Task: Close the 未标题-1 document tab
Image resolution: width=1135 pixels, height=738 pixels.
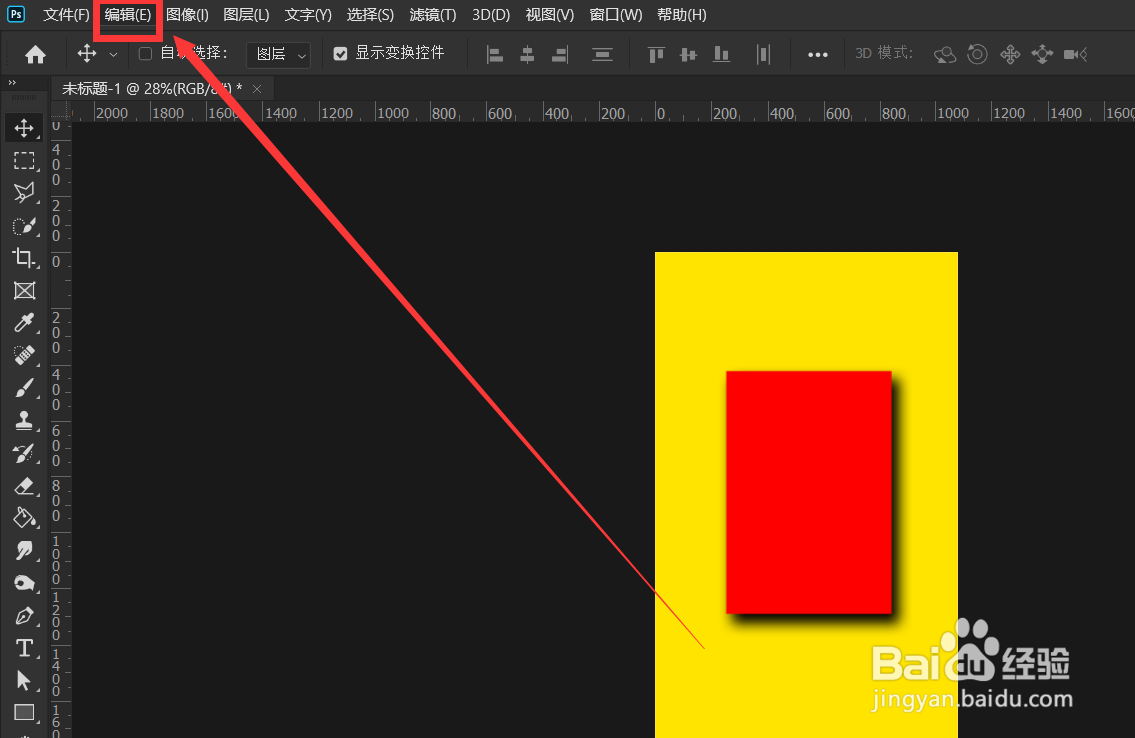Action: [257, 89]
